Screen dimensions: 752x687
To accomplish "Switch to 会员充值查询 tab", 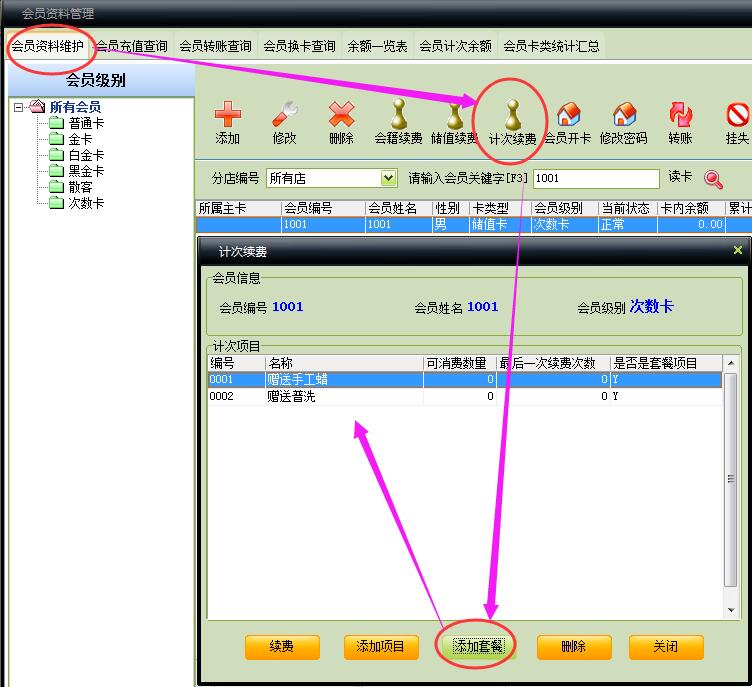I will pos(131,46).
